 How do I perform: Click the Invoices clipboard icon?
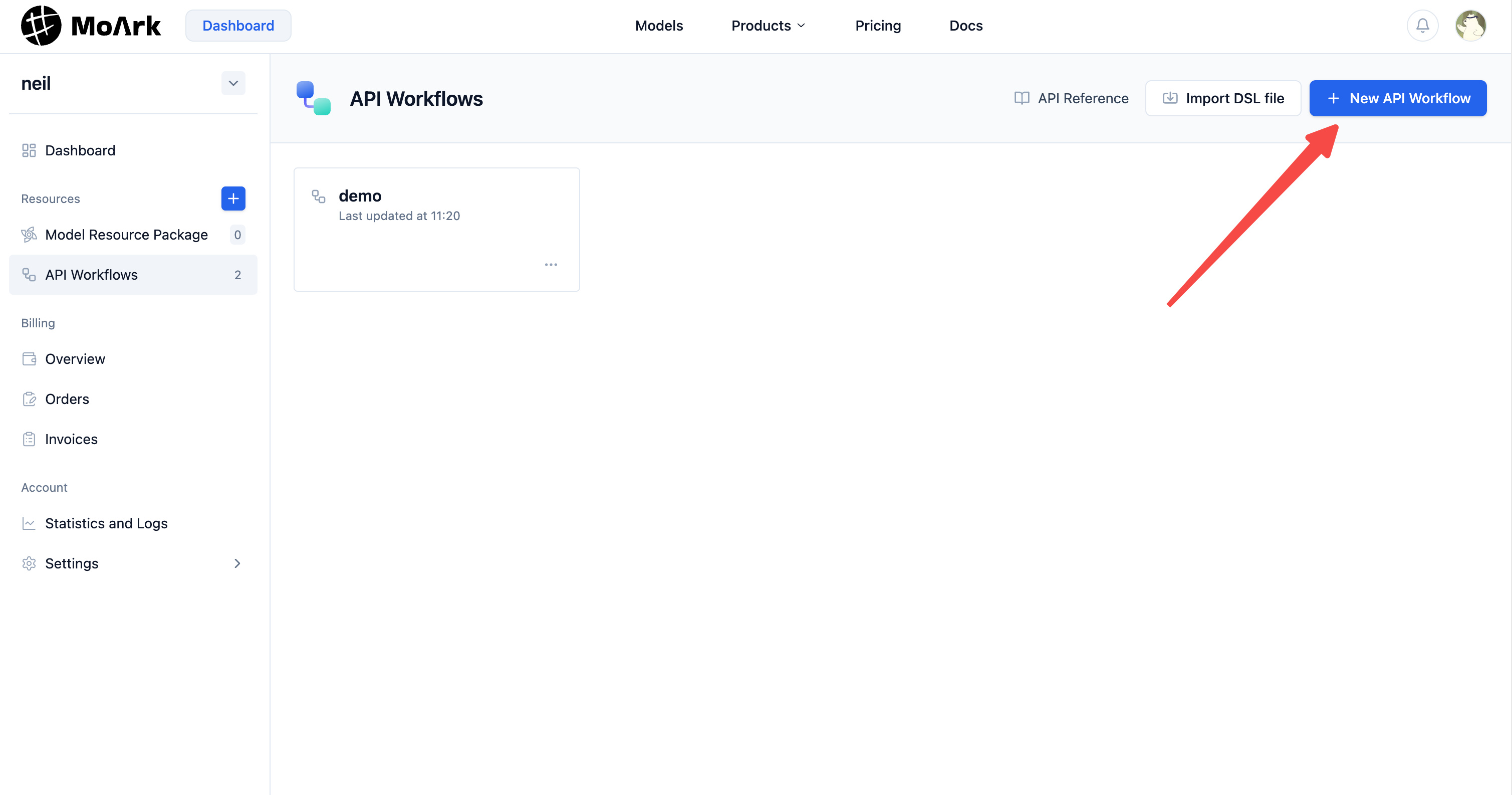pyautogui.click(x=29, y=439)
